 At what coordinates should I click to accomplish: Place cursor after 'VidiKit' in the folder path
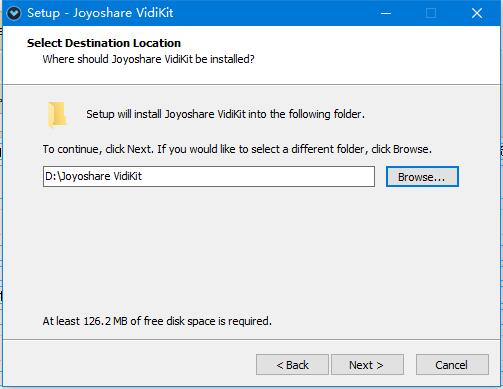[x=143, y=176]
